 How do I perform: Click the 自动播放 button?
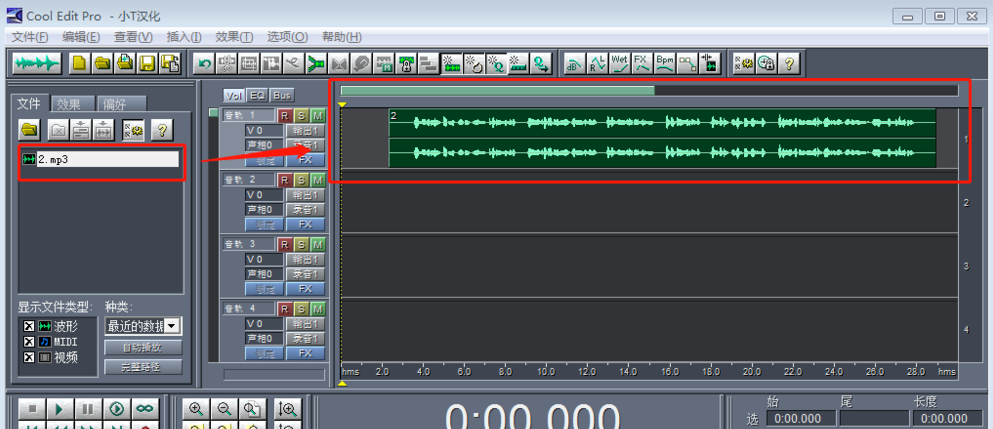(143, 347)
